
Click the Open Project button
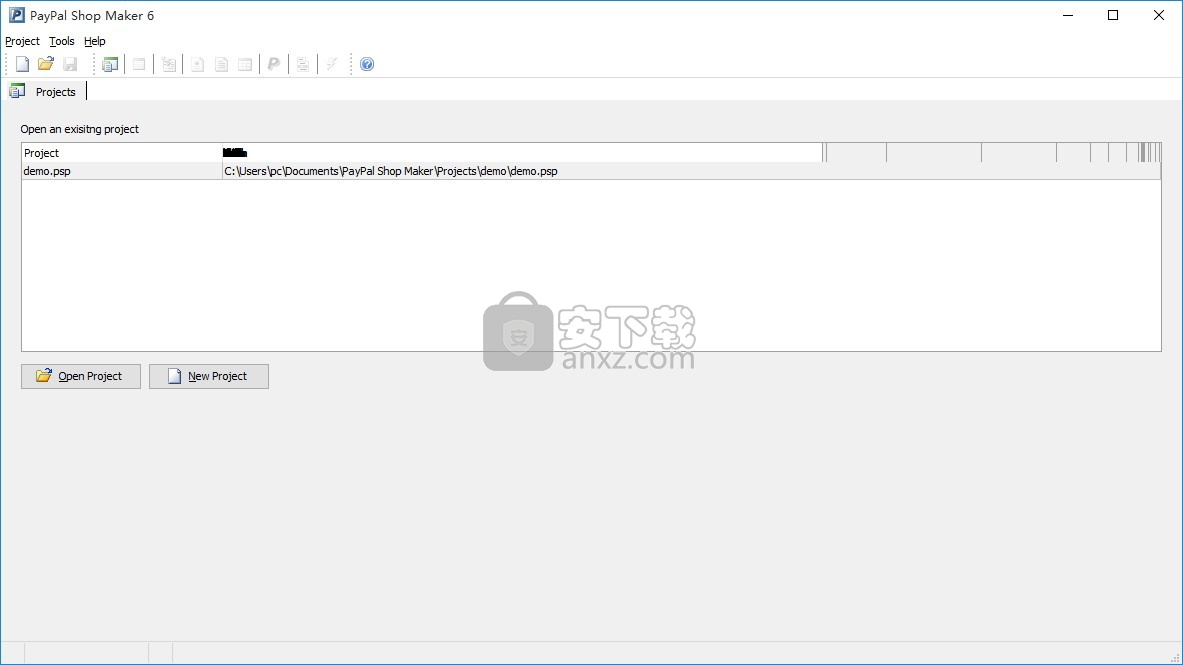(x=81, y=376)
